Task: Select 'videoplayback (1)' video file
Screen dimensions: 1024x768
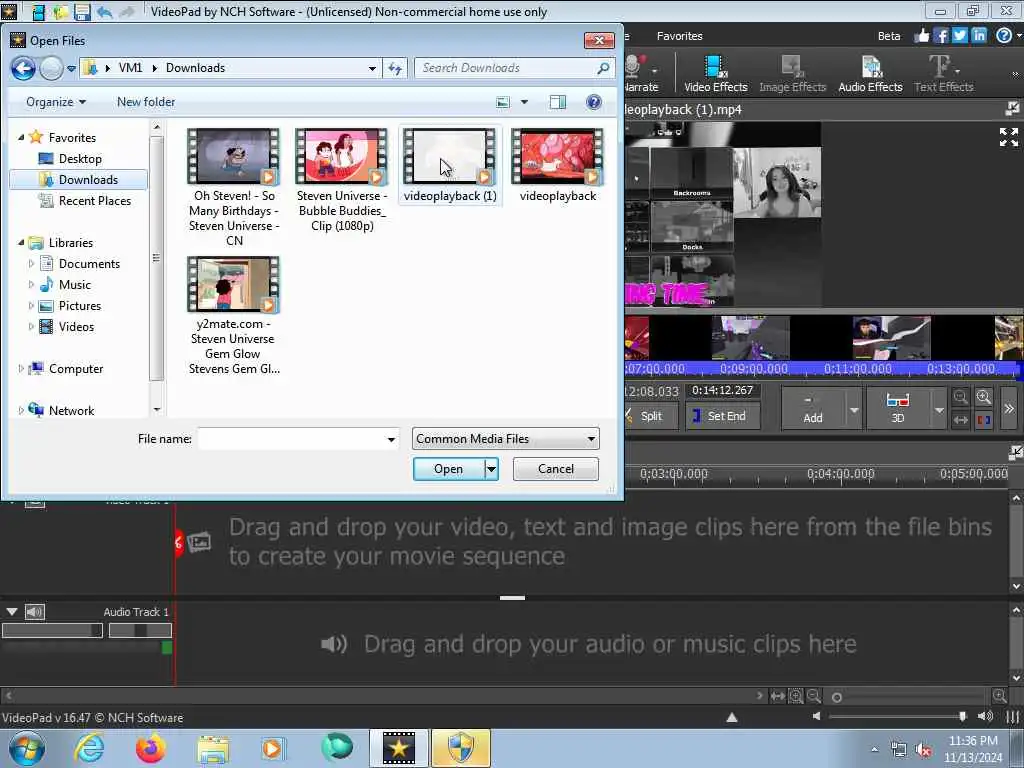Action: 450,165
